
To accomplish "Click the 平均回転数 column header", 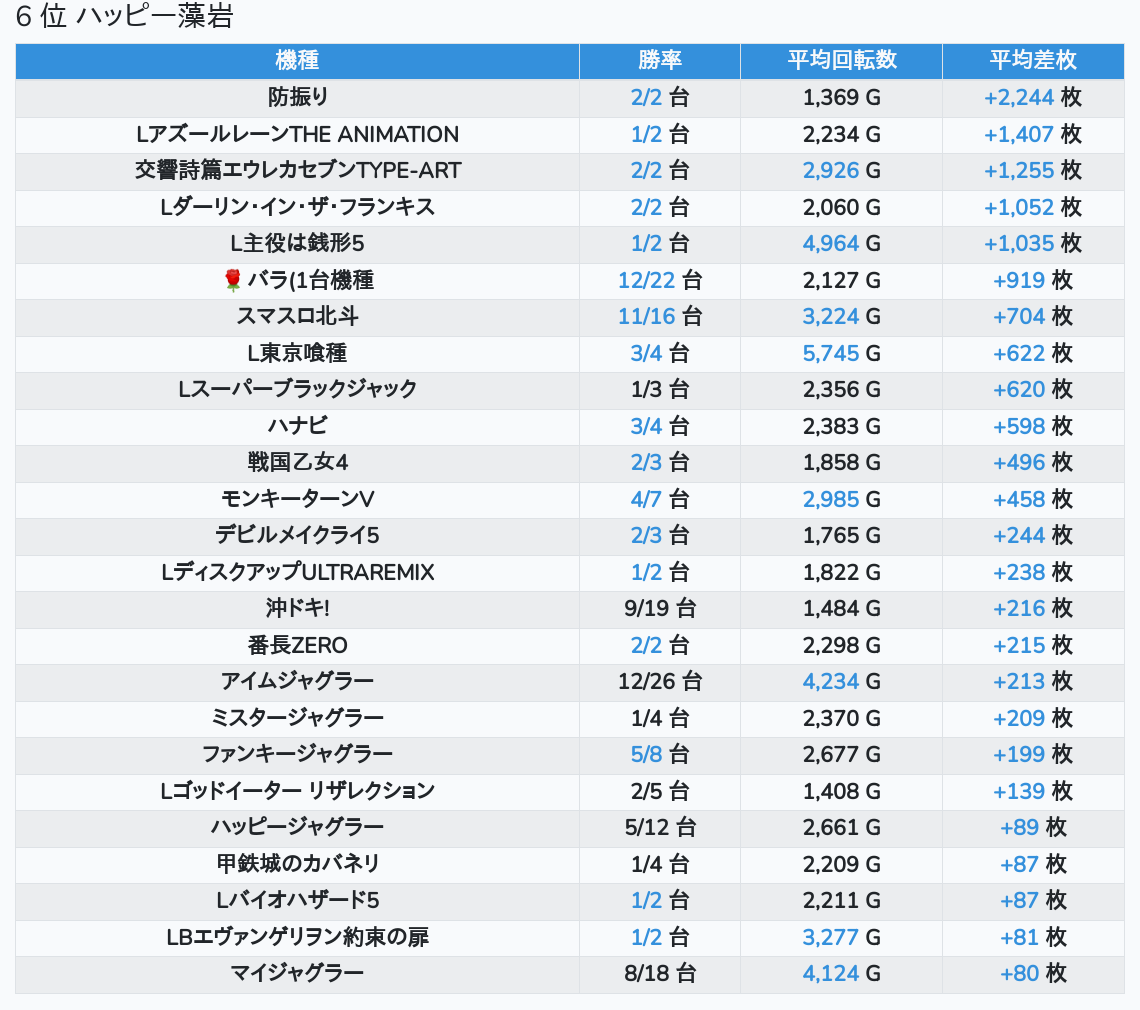I will (841, 60).
